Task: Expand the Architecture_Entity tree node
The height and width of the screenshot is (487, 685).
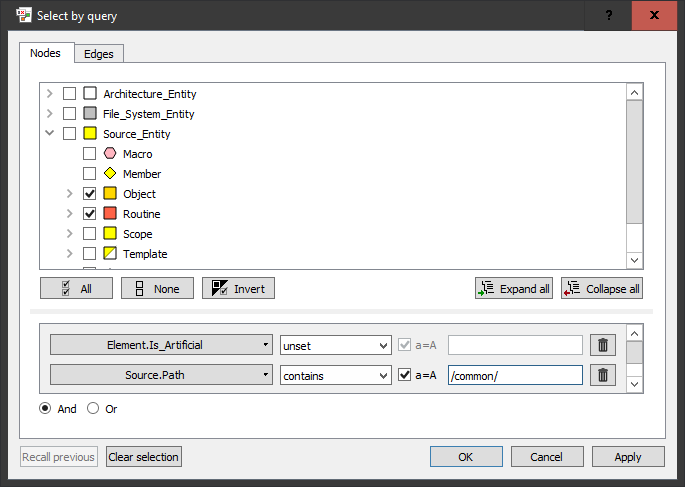Action: (x=49, y=93)
